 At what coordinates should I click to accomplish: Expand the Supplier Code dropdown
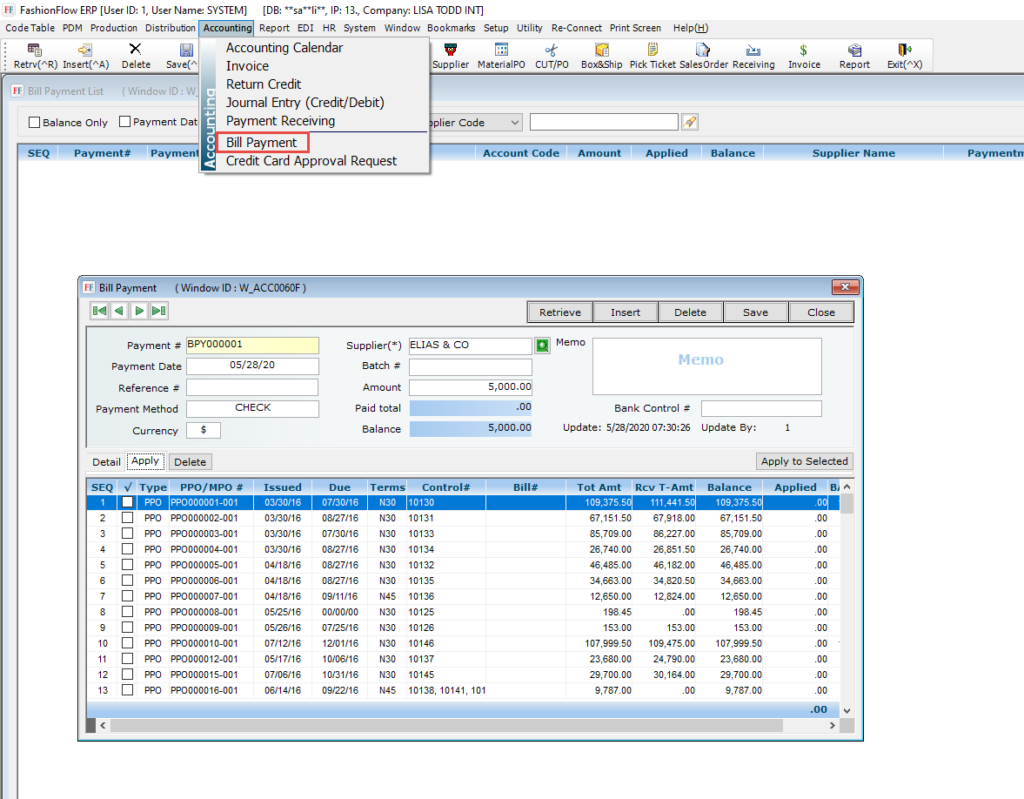pos(514,122)
